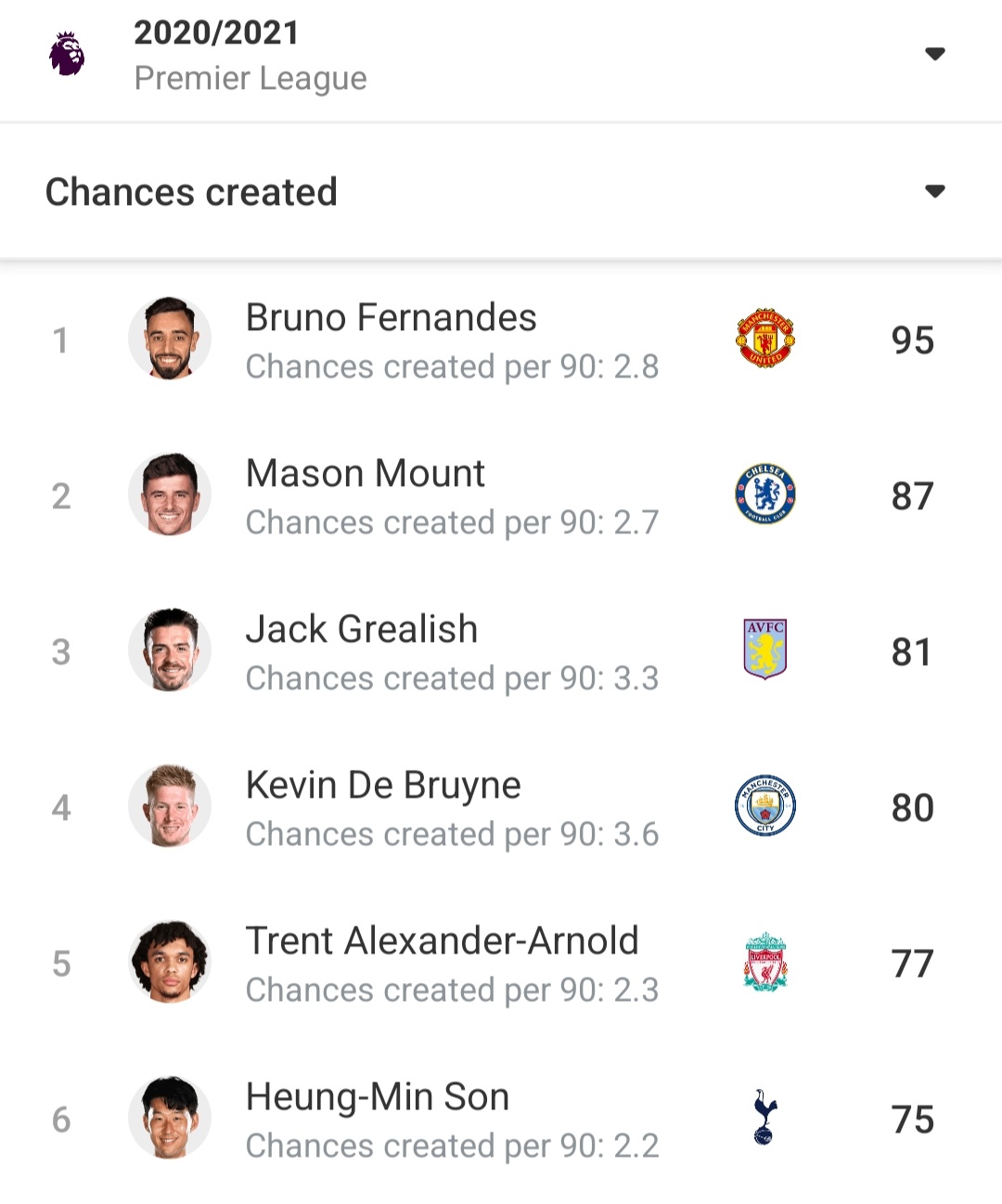Open Bruno Fernandes player photo
Screen dimensions: 1002x1204
pyautogui.click(x=170, y=339)
